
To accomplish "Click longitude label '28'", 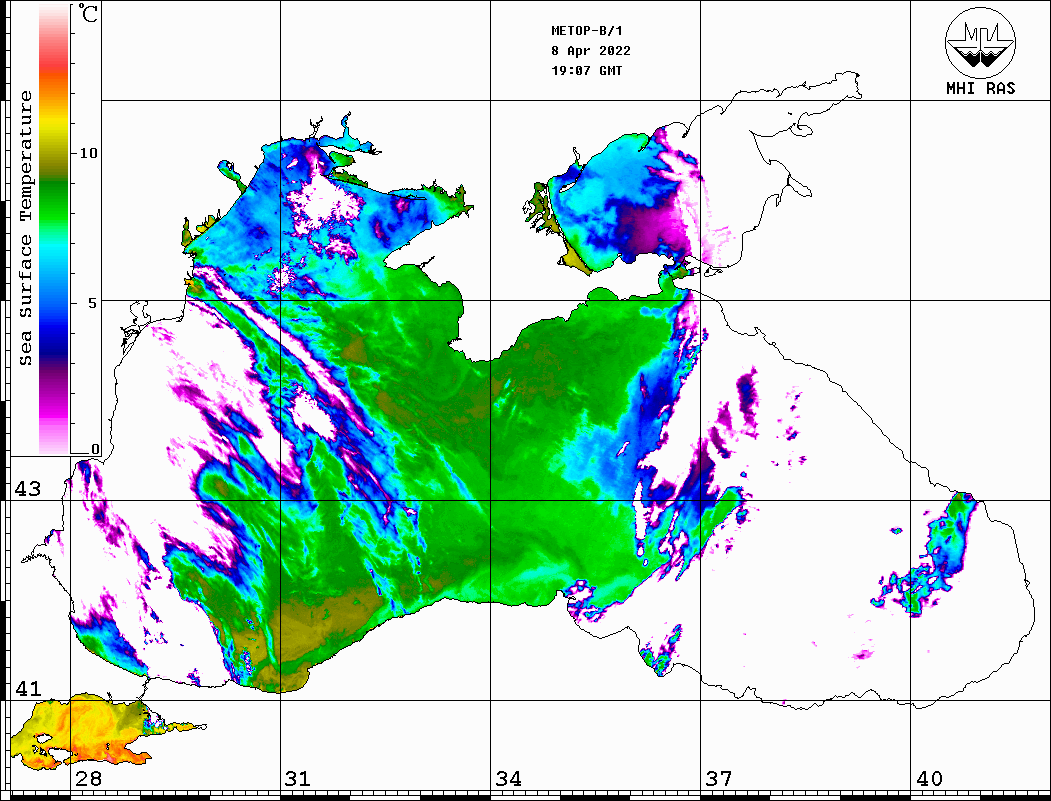I will (88, 779).
